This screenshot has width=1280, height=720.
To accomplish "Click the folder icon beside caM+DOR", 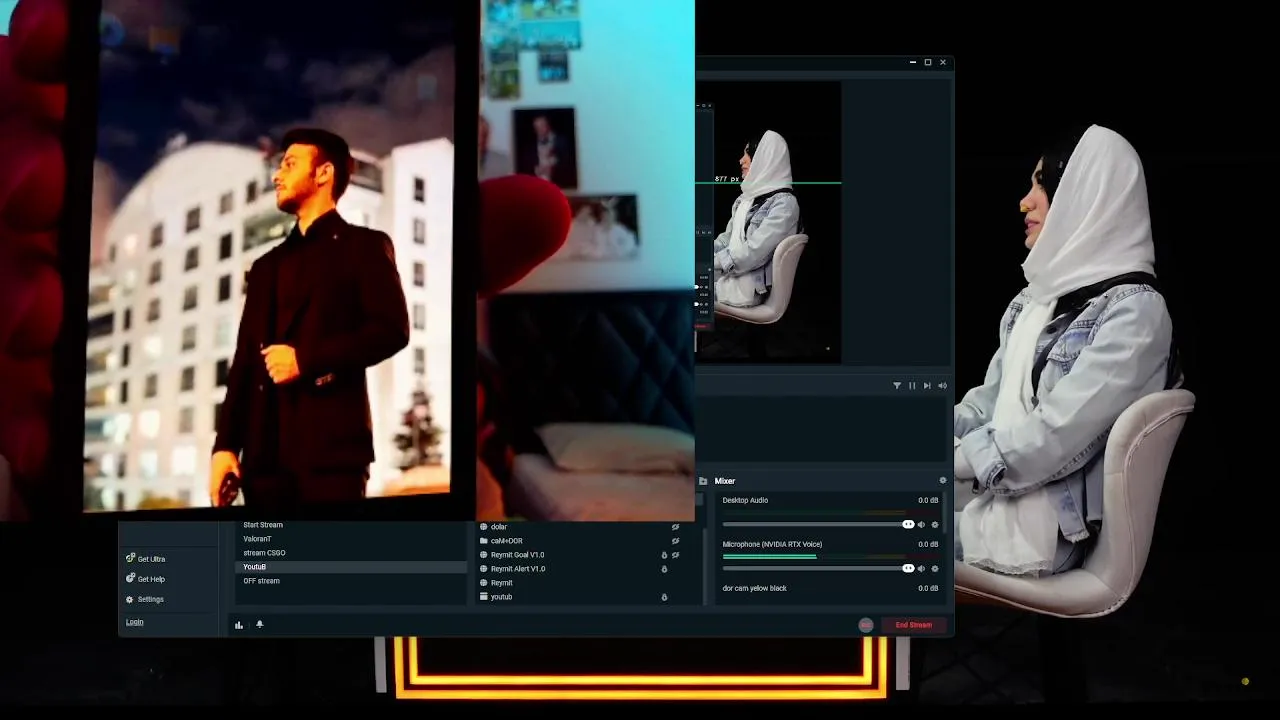I will 483,541.
